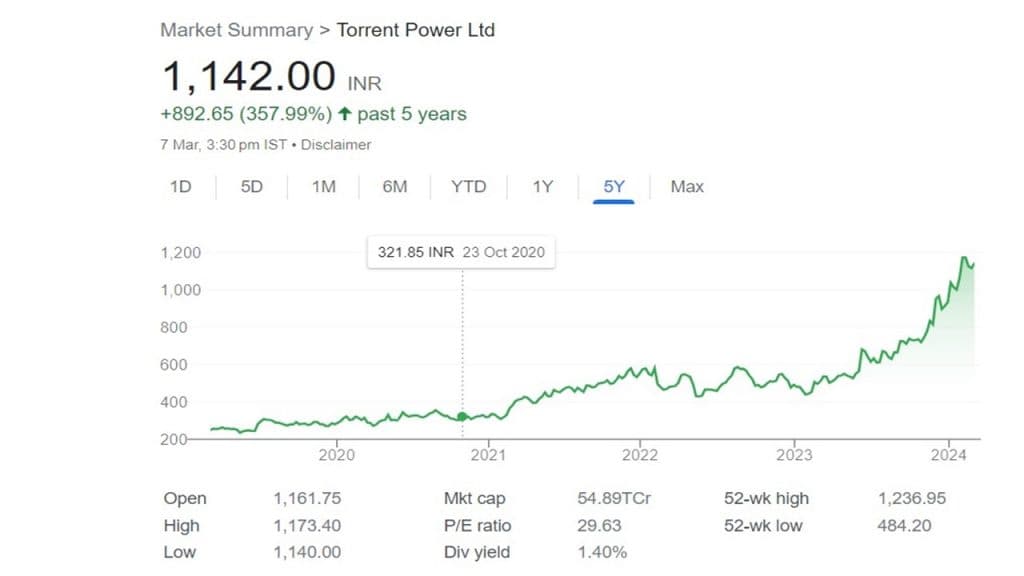Open the Disclaimer link
This screenshot has height=576, width=1024.
click(336, 144)
